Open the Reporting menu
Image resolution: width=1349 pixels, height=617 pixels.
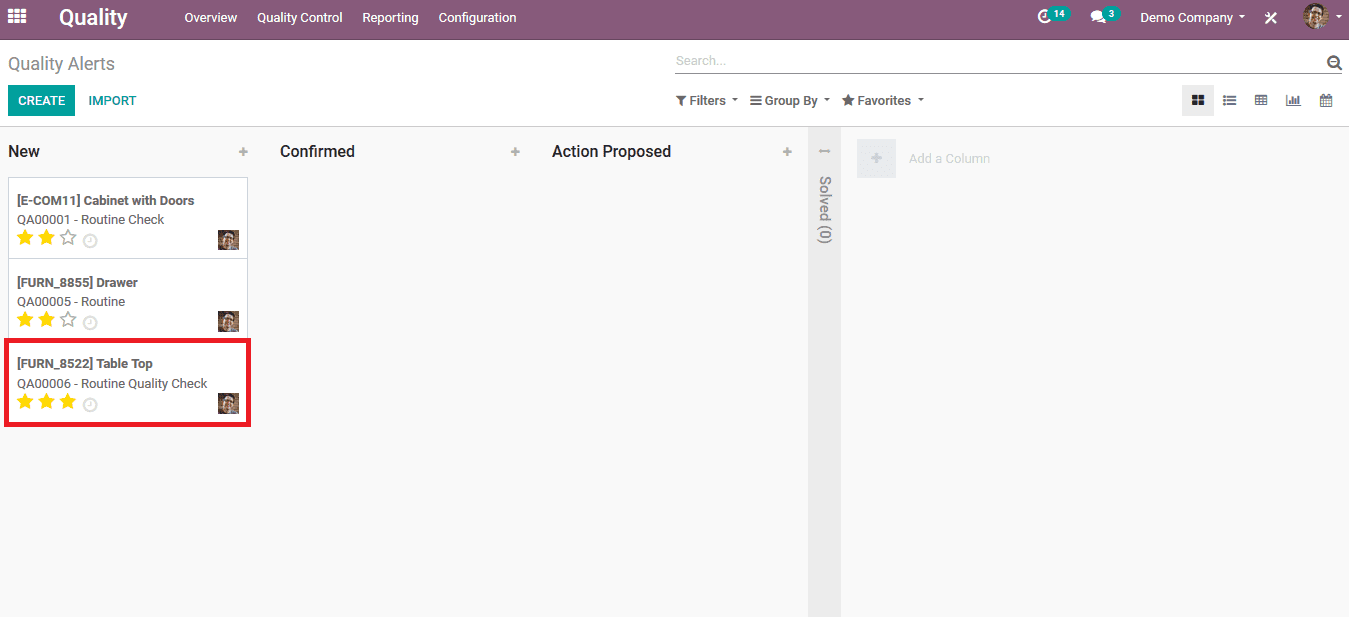(x=390, y=18)
